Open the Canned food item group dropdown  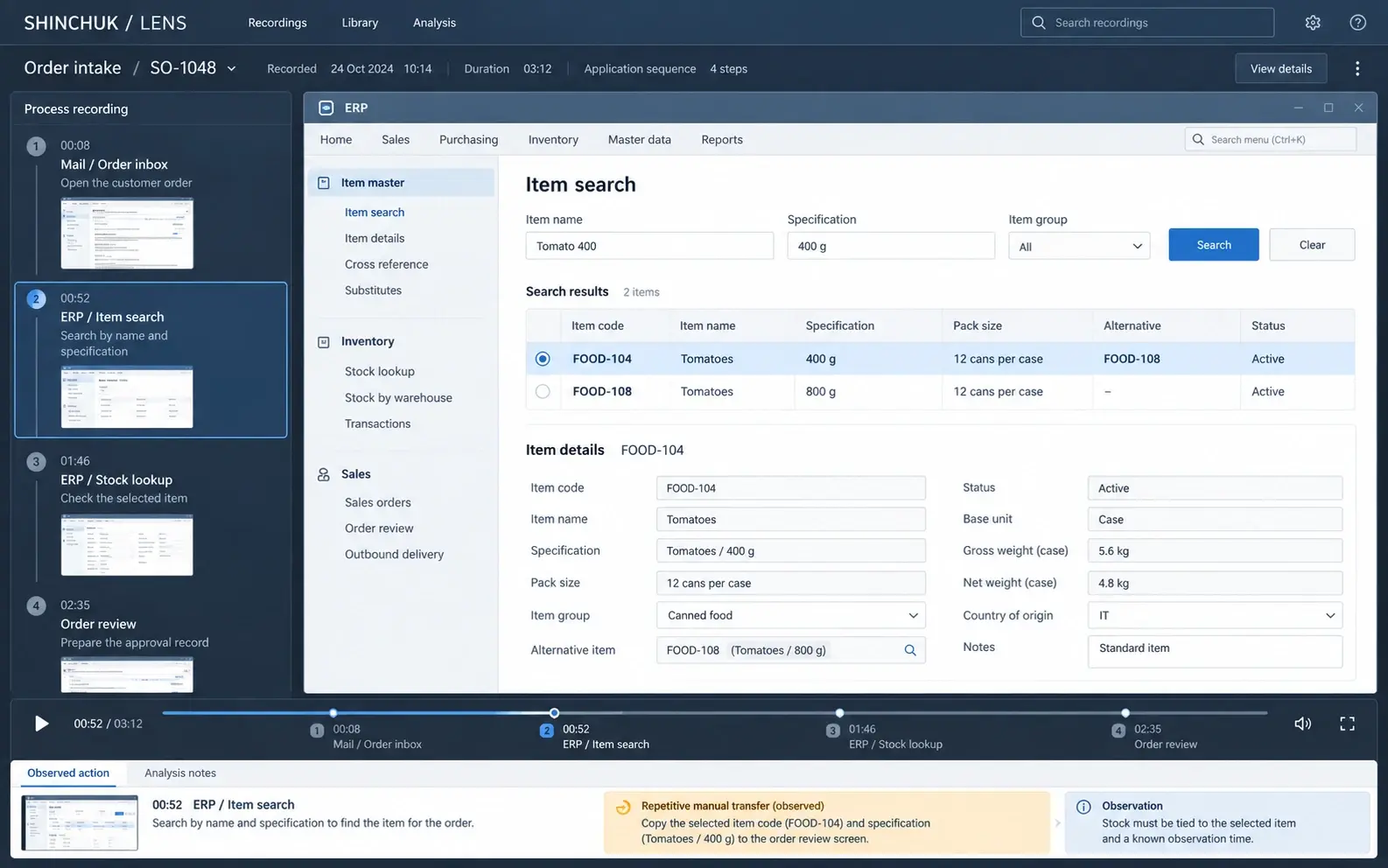pos(791,615)
